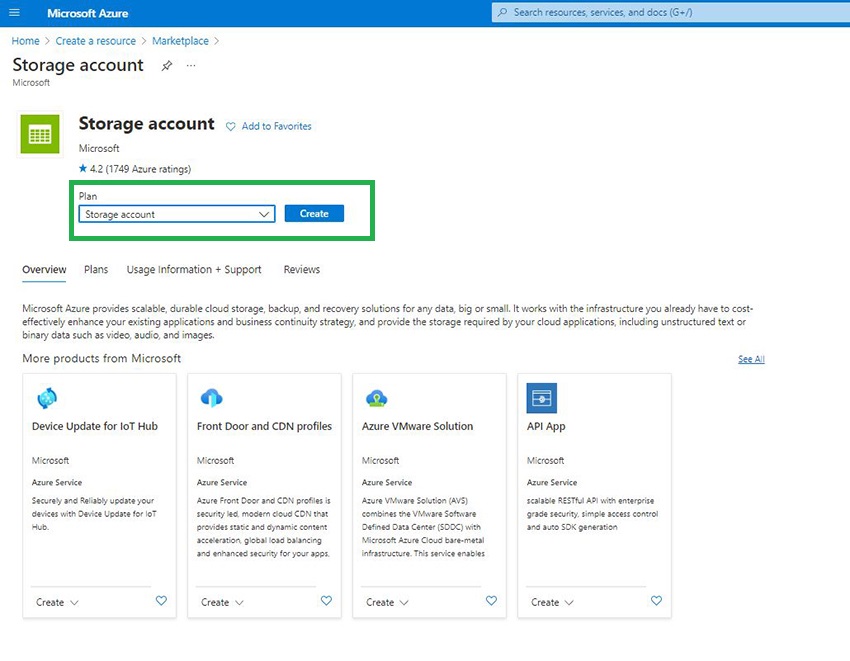Favorite the Device Update for IoT Hub card
This screenshot has width=850, height=661.
point(161,601)
